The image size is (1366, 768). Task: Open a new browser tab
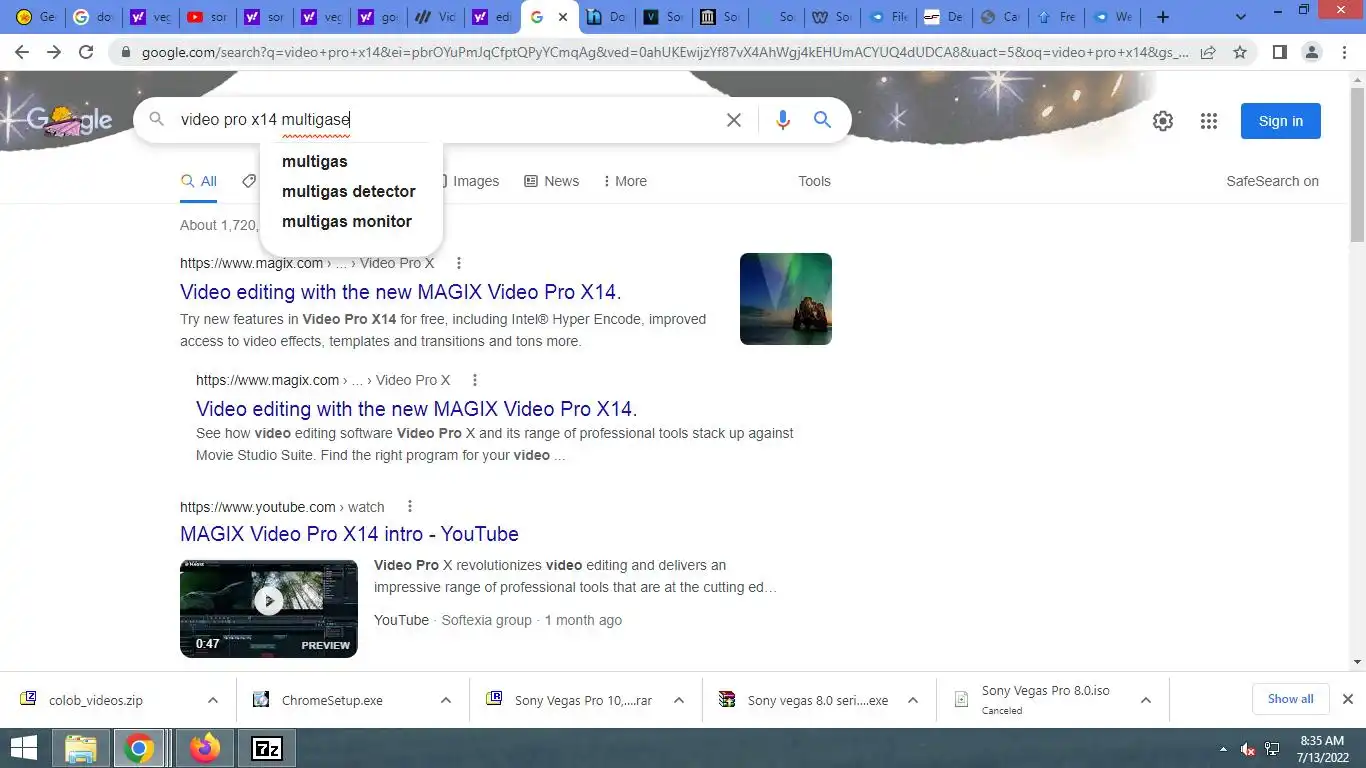click(1162, 17)
